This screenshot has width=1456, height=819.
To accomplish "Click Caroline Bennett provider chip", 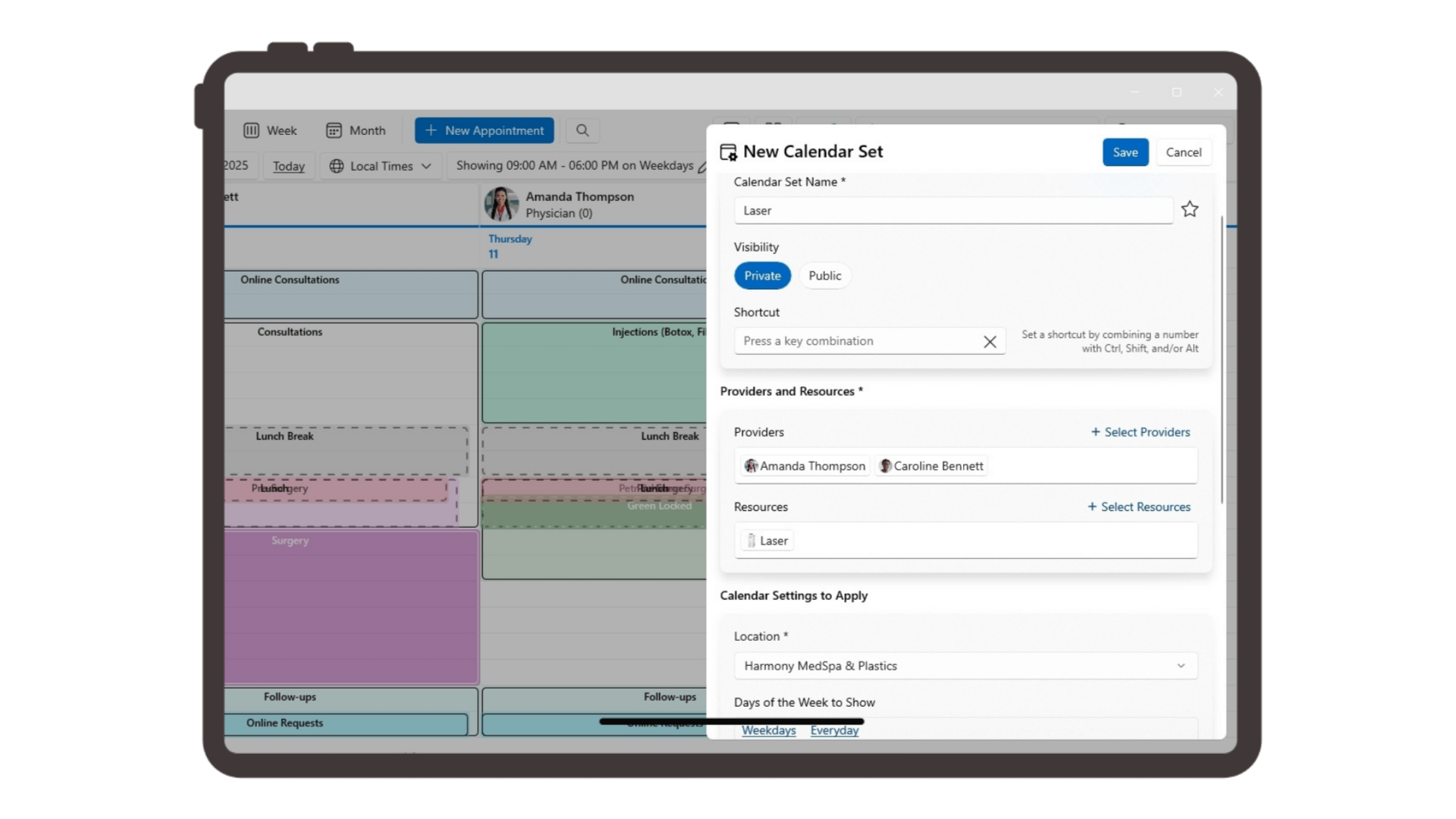I will [931, 466].
